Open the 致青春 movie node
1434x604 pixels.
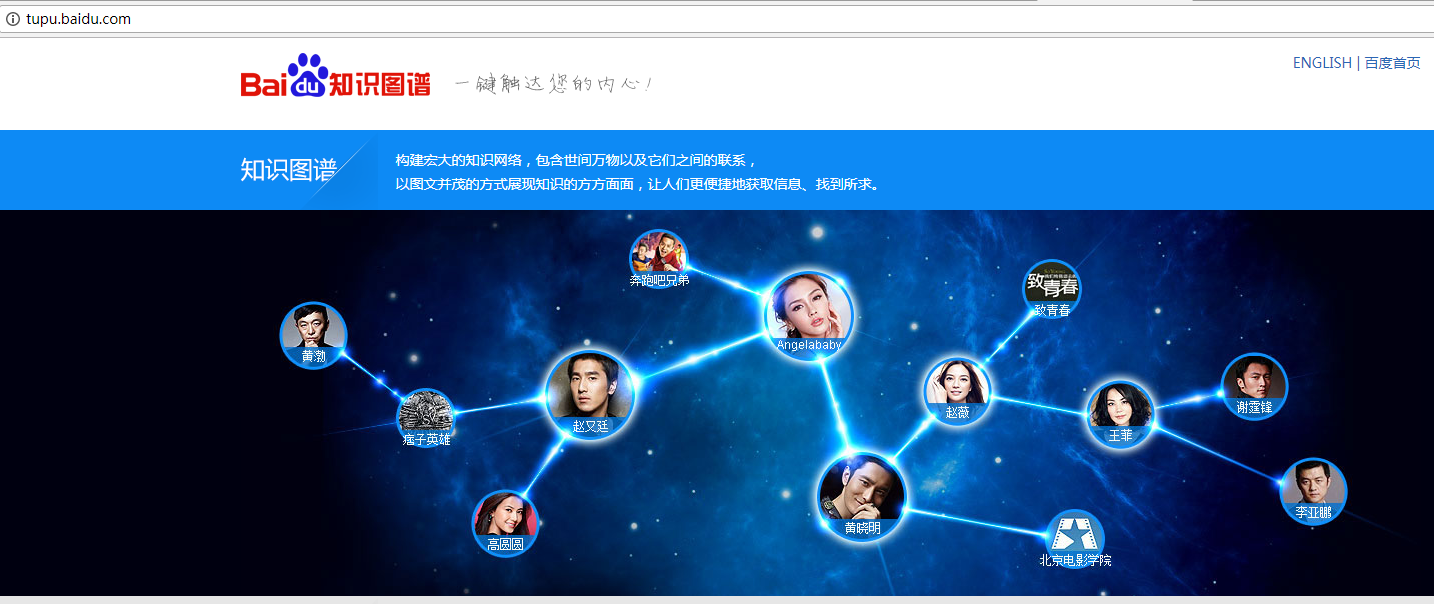click(1052, 289)
